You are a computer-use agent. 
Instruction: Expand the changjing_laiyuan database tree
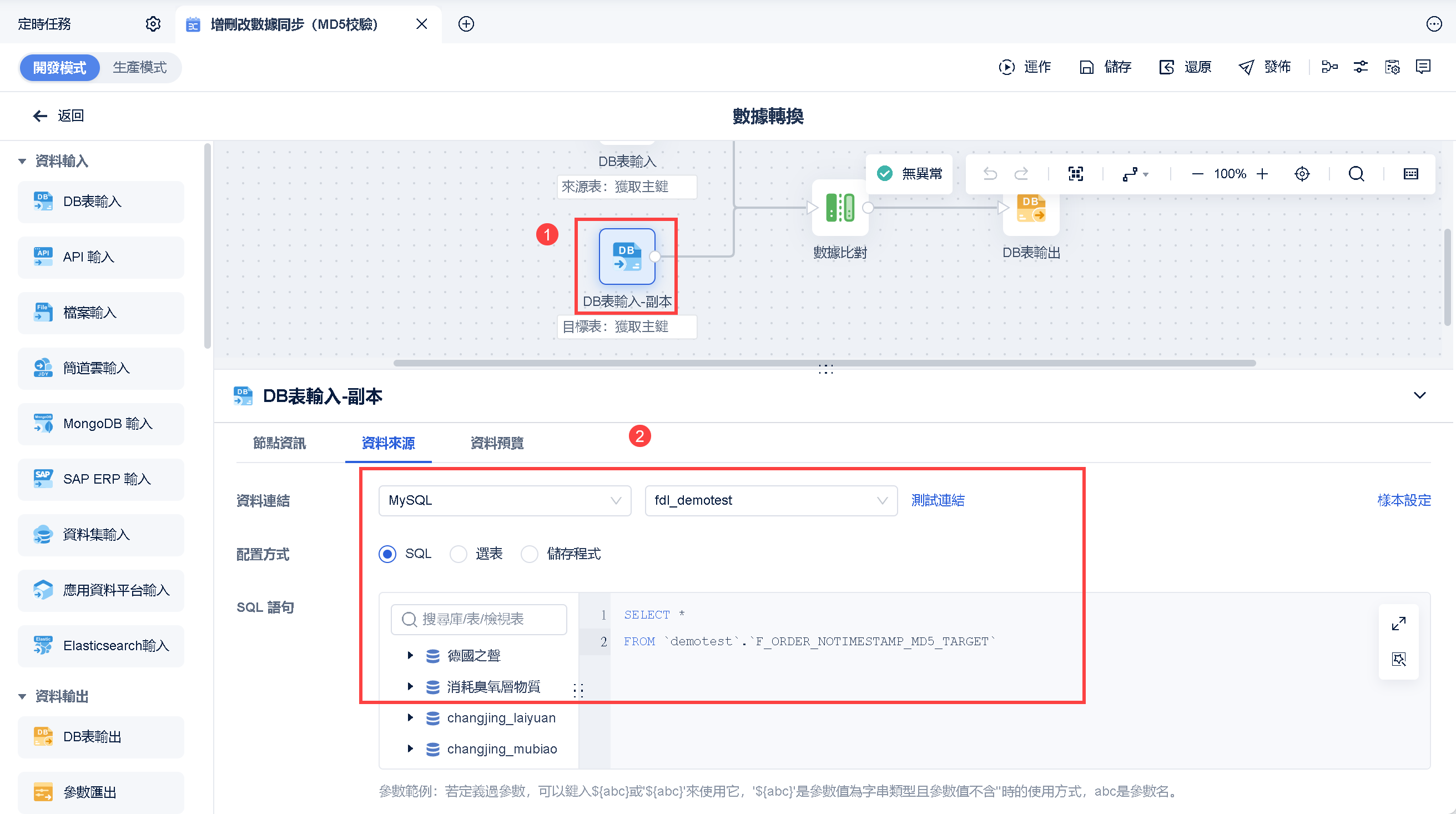[x=410, y=718]
